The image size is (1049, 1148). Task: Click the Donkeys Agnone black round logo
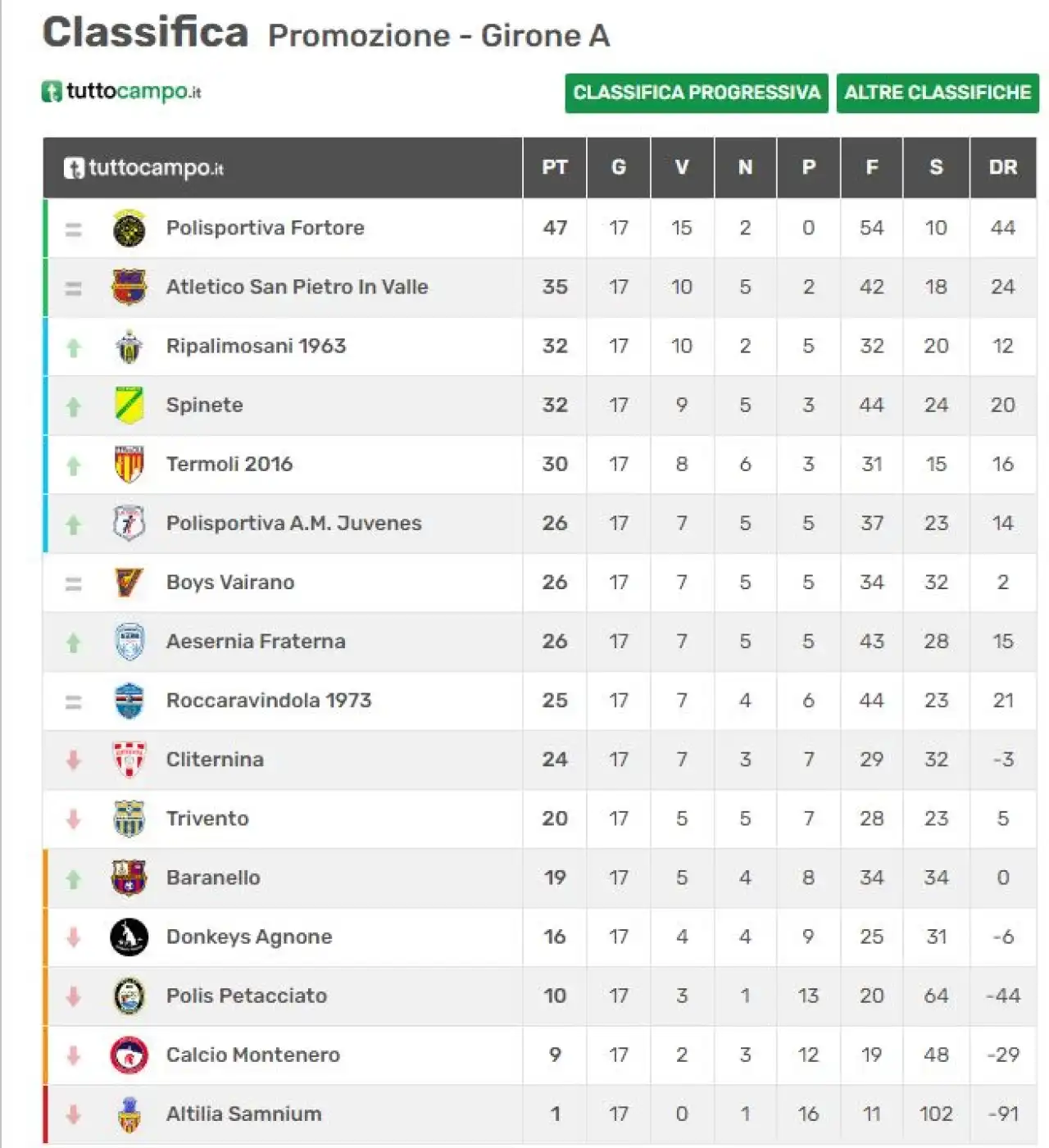pos(129,937)
